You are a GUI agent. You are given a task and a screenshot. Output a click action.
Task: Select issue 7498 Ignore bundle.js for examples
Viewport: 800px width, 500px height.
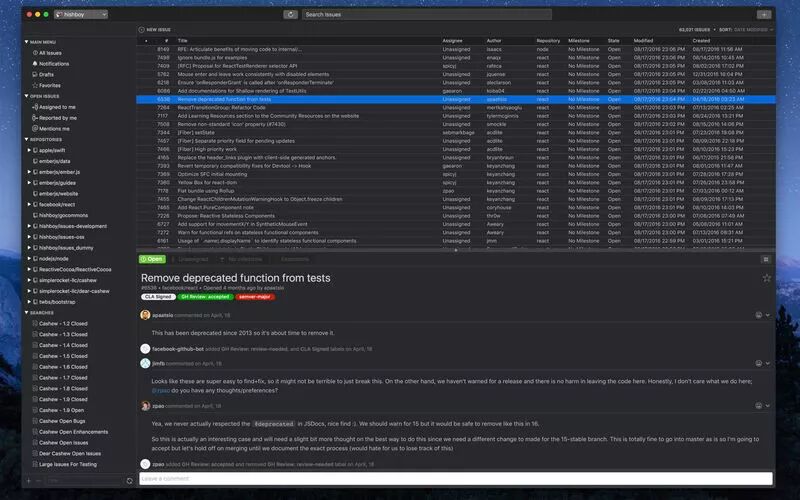tap(456, 58)
